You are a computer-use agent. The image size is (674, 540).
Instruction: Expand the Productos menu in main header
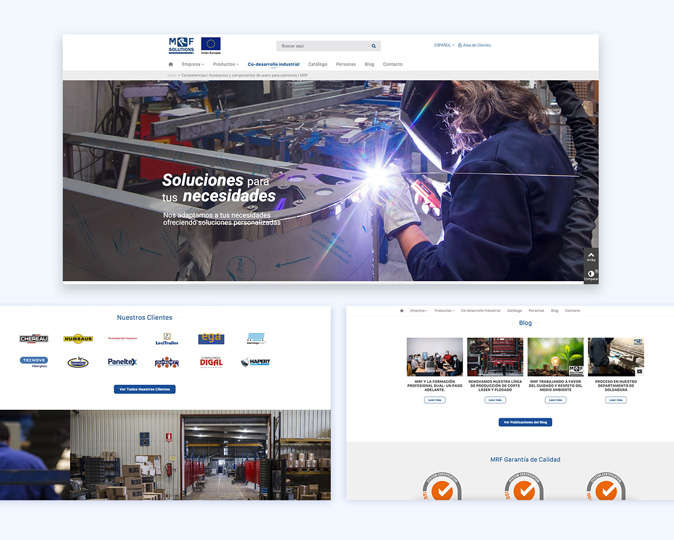[226, 64]
